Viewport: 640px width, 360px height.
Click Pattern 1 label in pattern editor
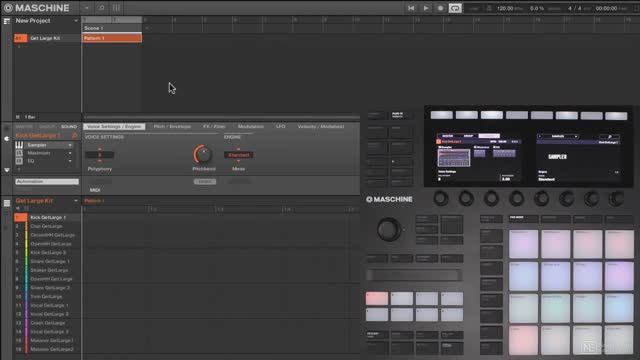pyautogui.click(x=94, y=201)
